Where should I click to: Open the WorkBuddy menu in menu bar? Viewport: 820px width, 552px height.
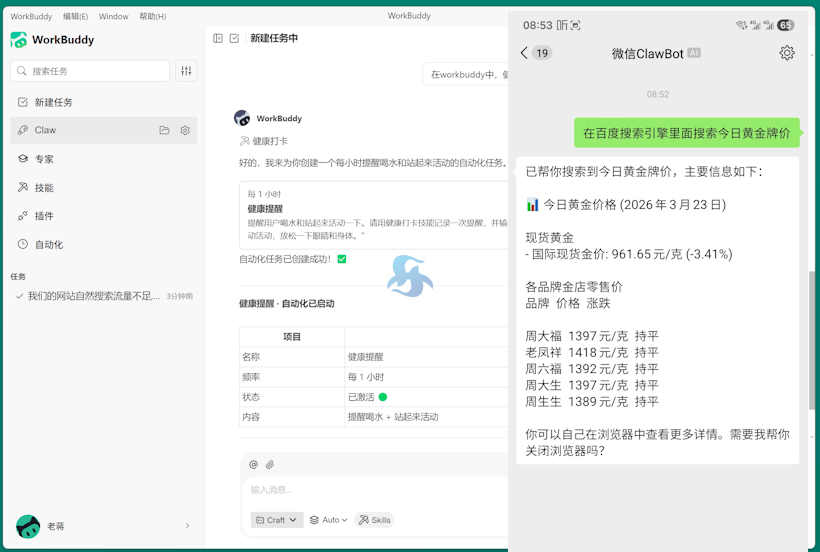(x=31, y=16)
